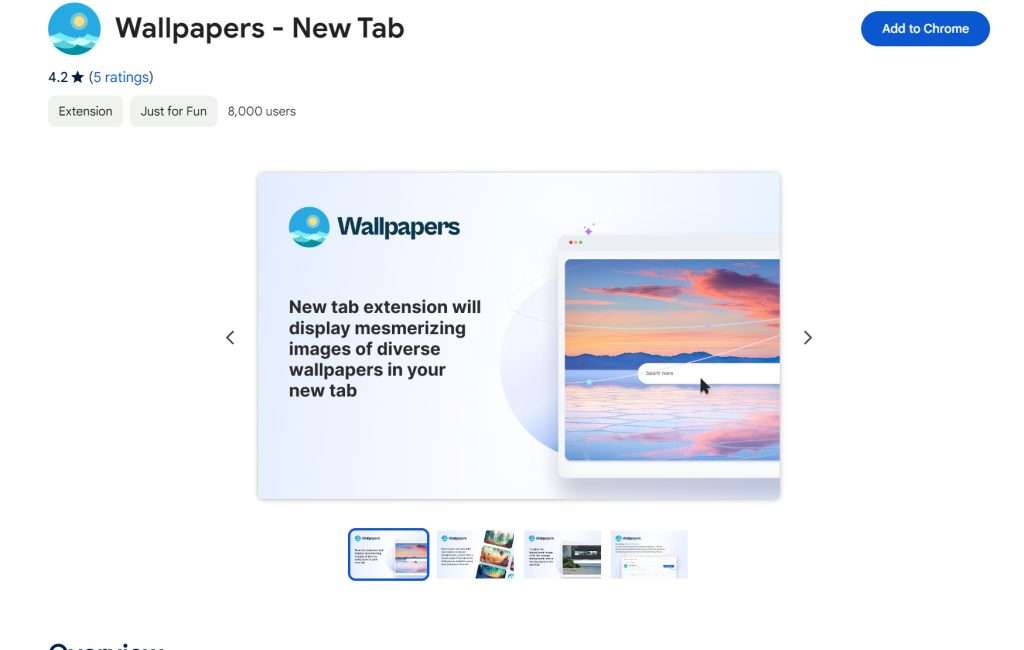The height and width of the screenshot is (650, 1024).
Task: Add the extension with Add to Chrome
Action: coord(925,29)
